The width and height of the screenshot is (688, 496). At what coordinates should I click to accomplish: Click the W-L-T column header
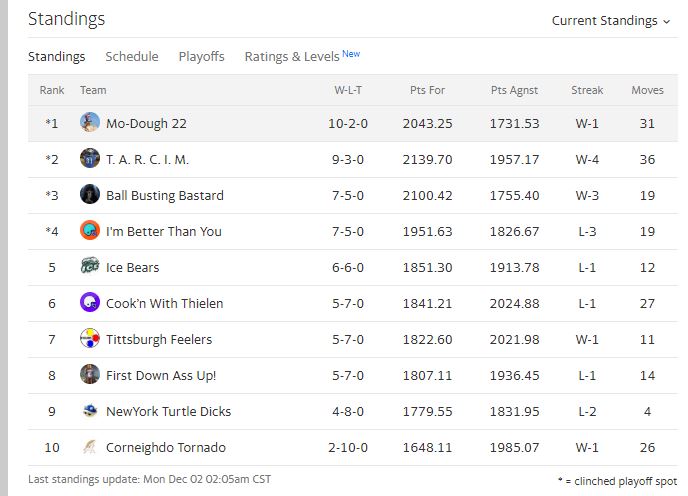click(x=348, y=90)
